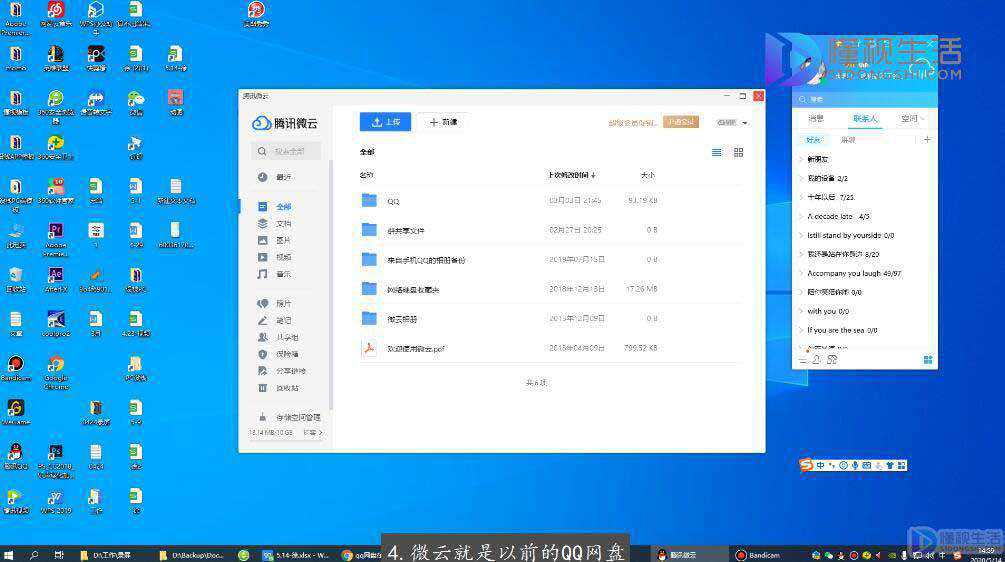Click the plus add button in QQ contacts

tap(927, 140)
